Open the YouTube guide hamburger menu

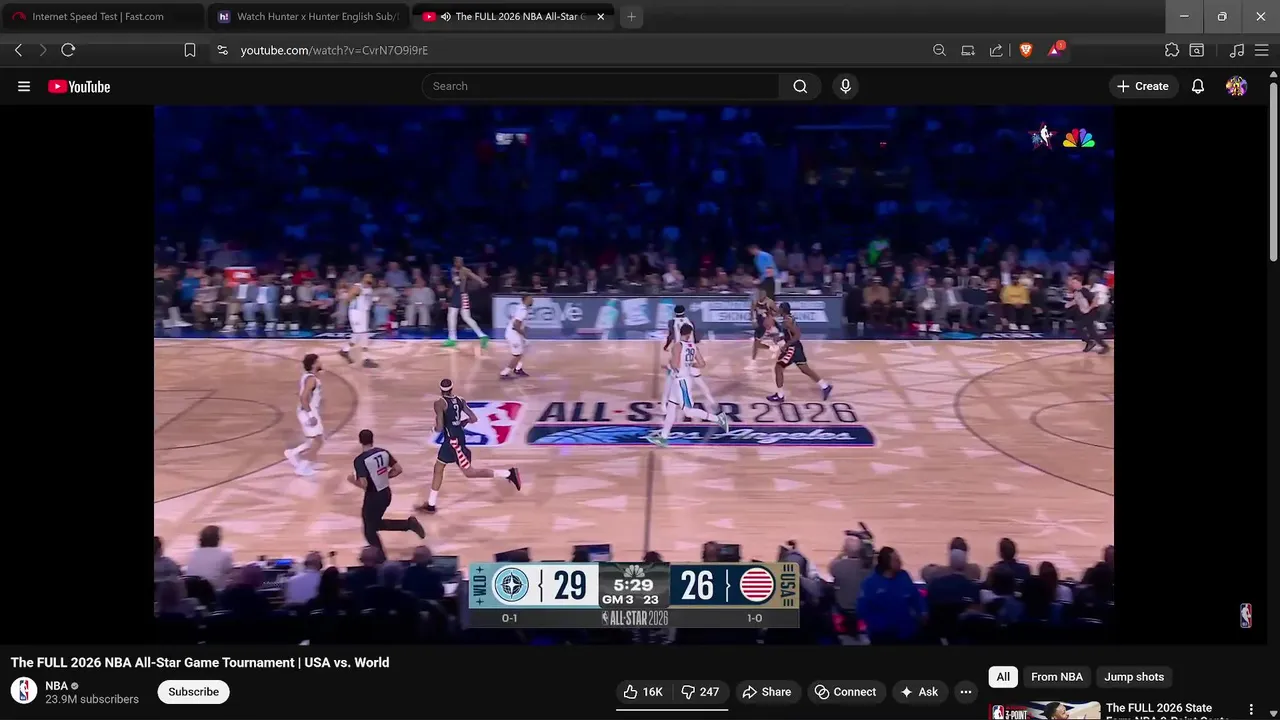pos(24,86)
